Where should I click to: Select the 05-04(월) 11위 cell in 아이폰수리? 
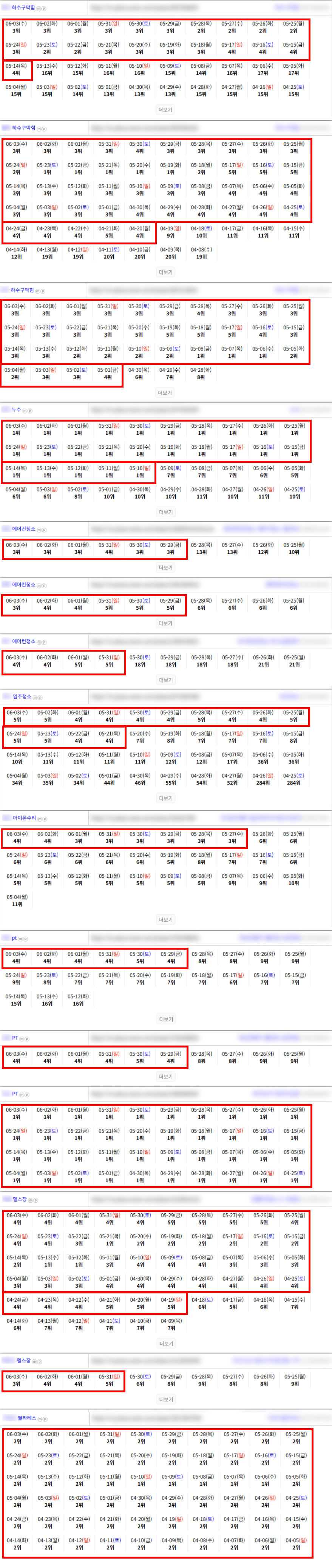coord(17,901)
